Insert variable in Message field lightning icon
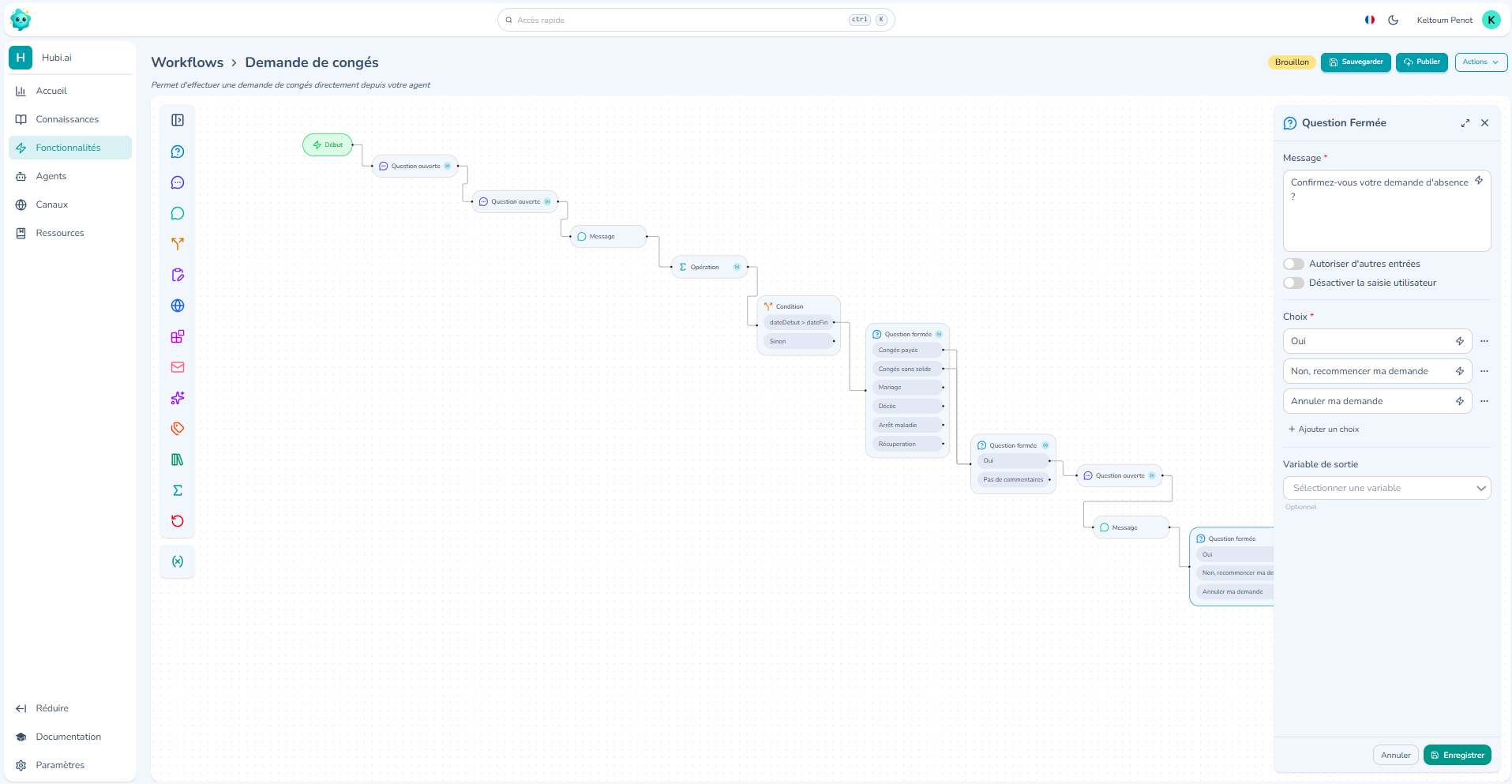 point(1479,181)
